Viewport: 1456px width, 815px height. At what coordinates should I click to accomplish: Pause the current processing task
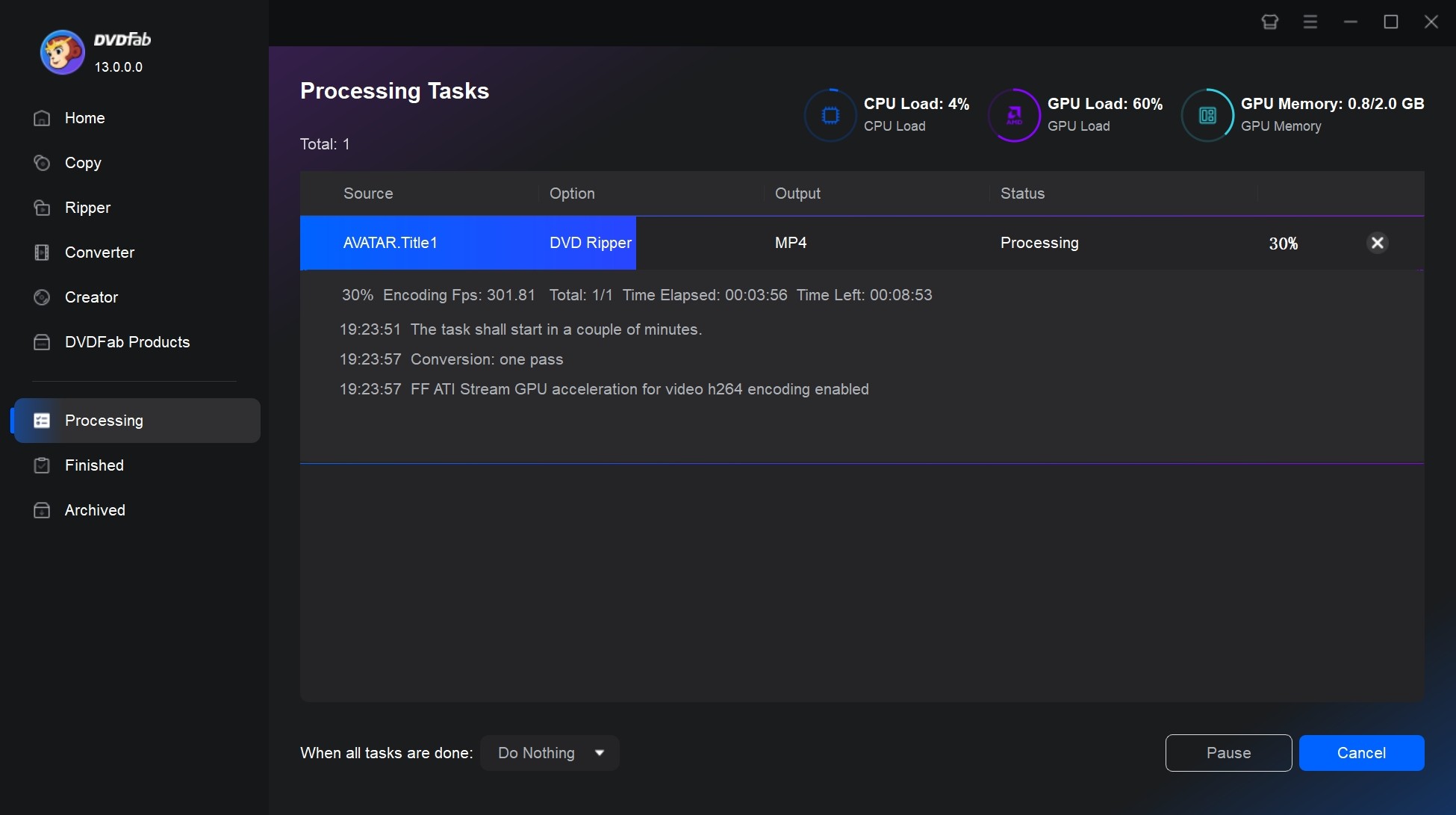click(1229, 753)
